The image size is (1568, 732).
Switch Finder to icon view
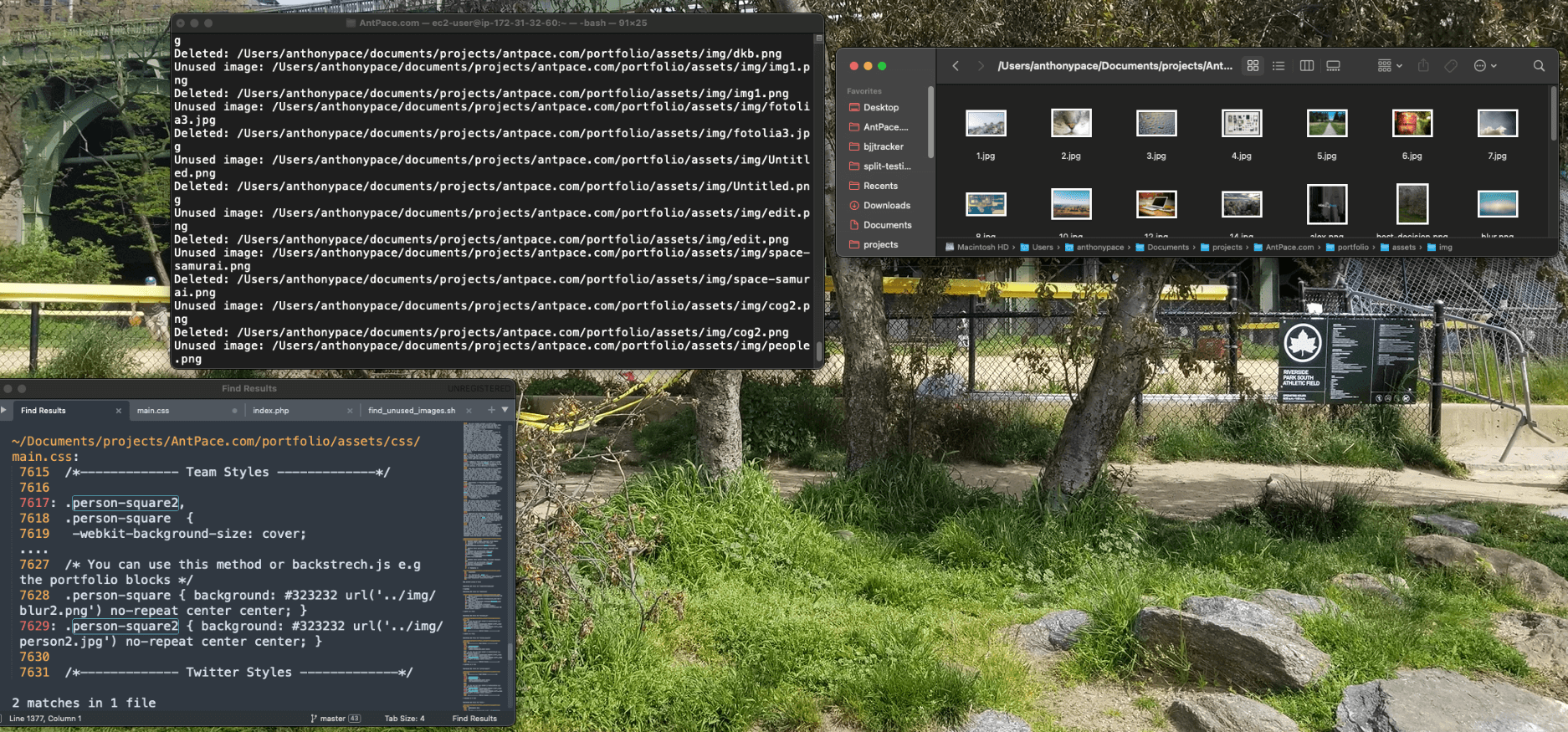coord(1253,66)
